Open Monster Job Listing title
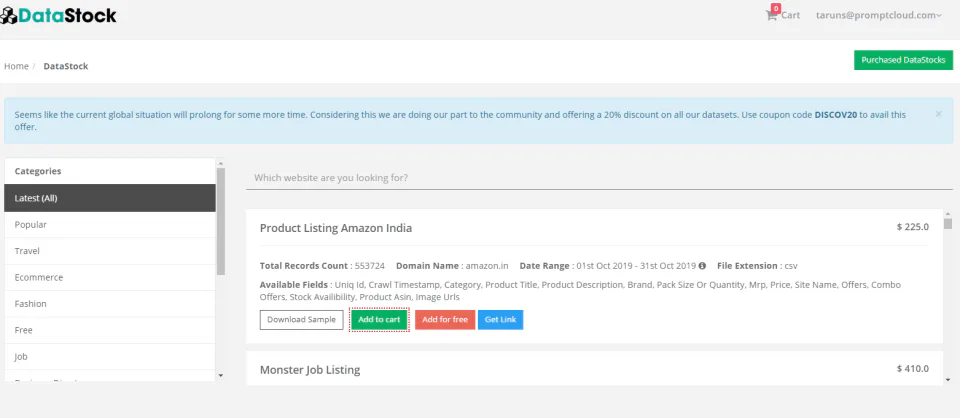Screen dimensions: 960x418 310,370
